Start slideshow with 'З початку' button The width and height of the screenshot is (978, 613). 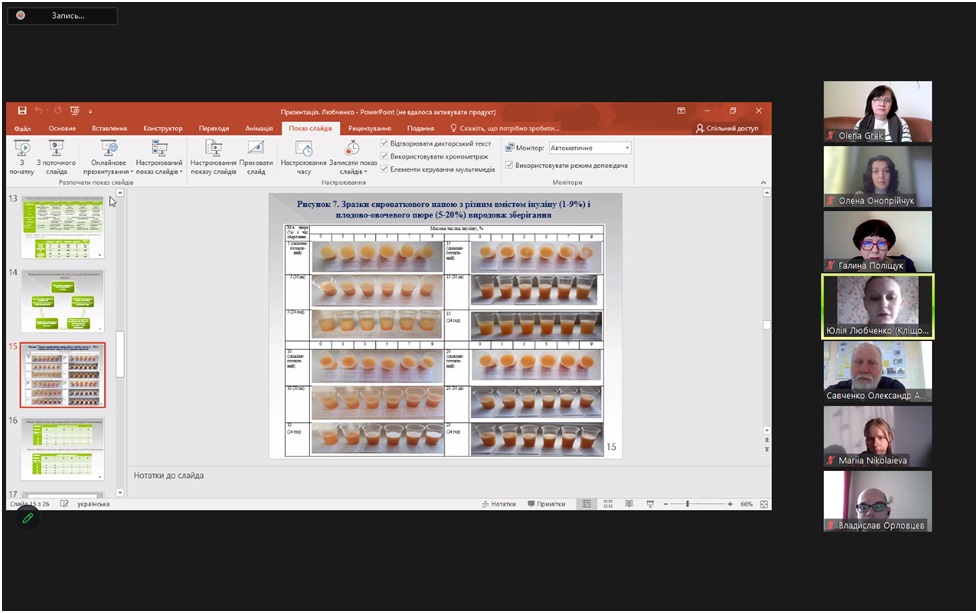pyautogui.click(x=22, y=157)
